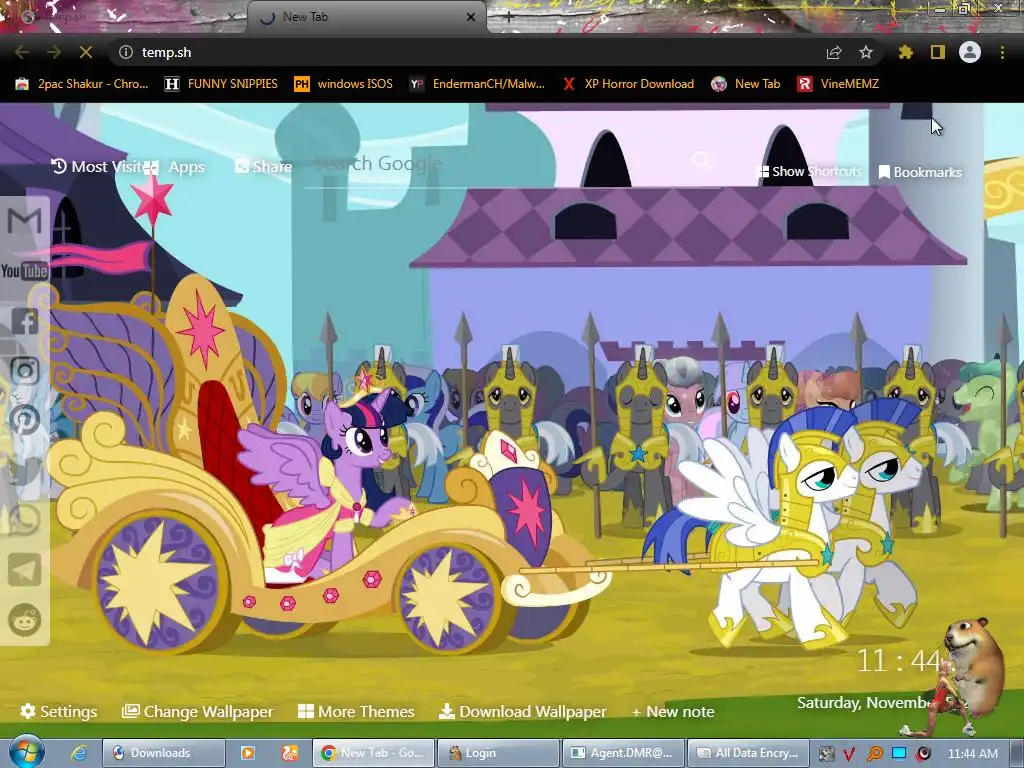The image size is (1024, 768).
Task: Open the Facebook sidebar shortcut
Action: coord(24,321)
